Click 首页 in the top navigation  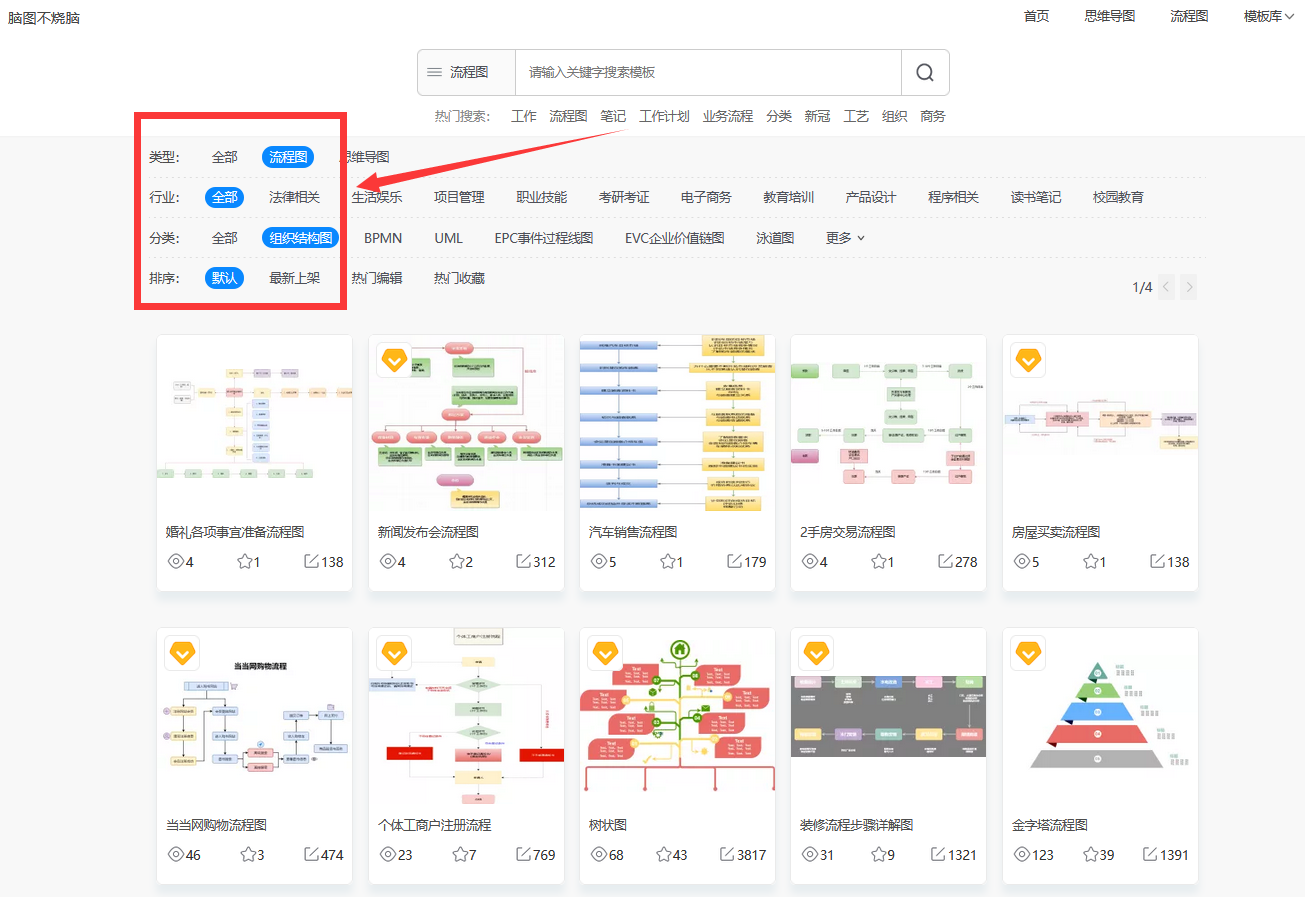(x=1036, y=16)
